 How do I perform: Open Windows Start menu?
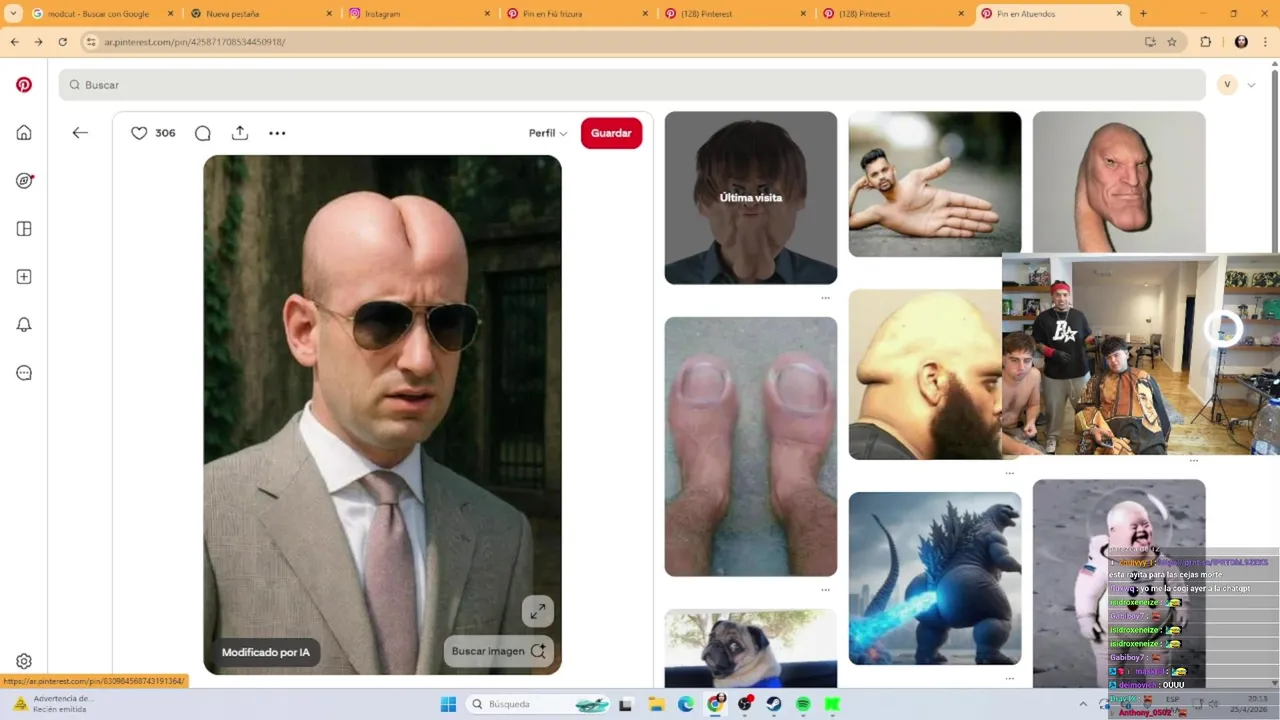point(448,704)
